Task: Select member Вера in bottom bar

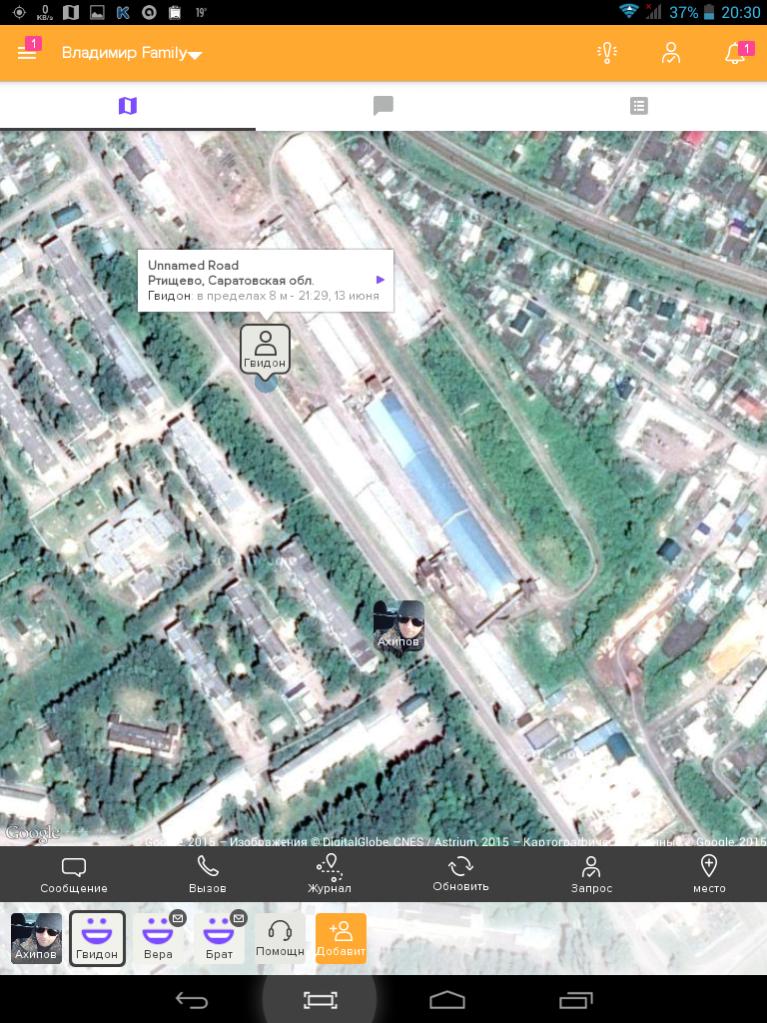Action: [x=158, y=938]
